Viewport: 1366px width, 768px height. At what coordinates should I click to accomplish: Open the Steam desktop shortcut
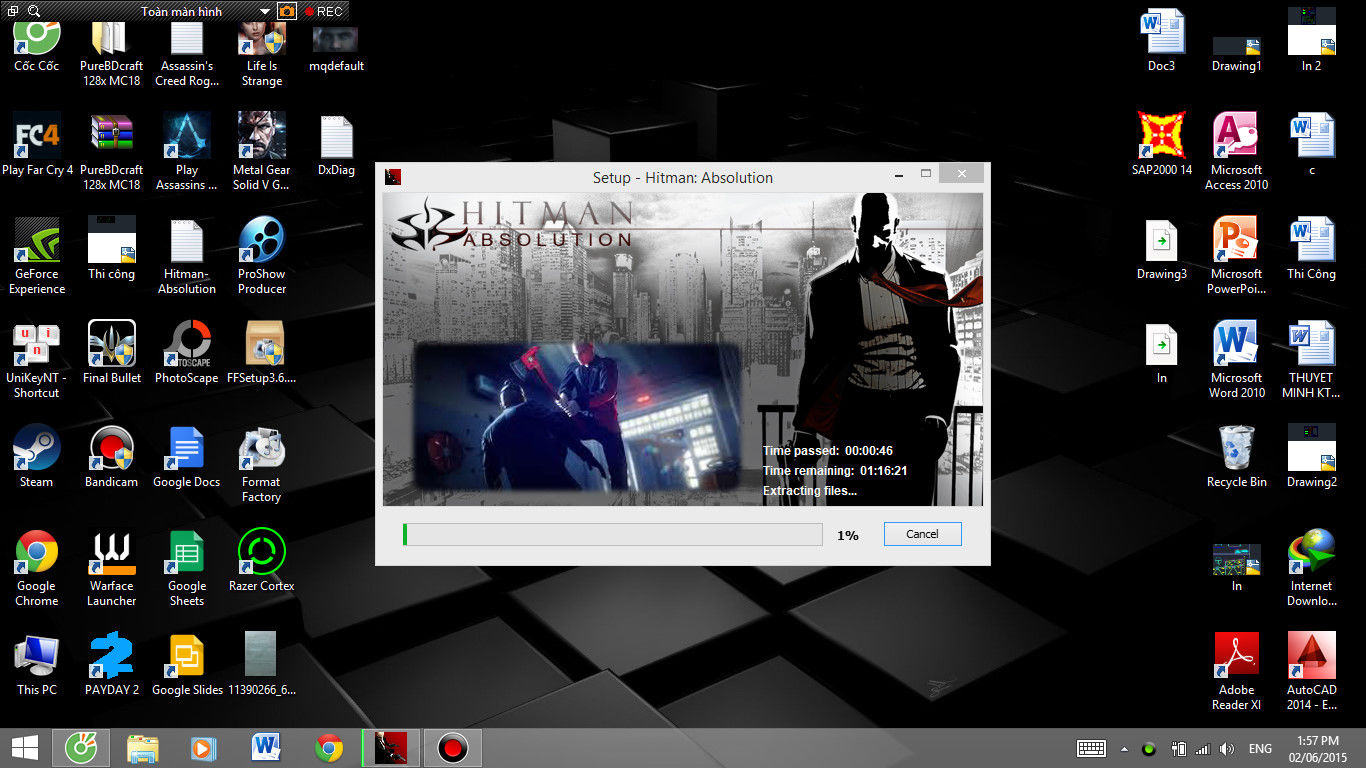click(37, 449)
